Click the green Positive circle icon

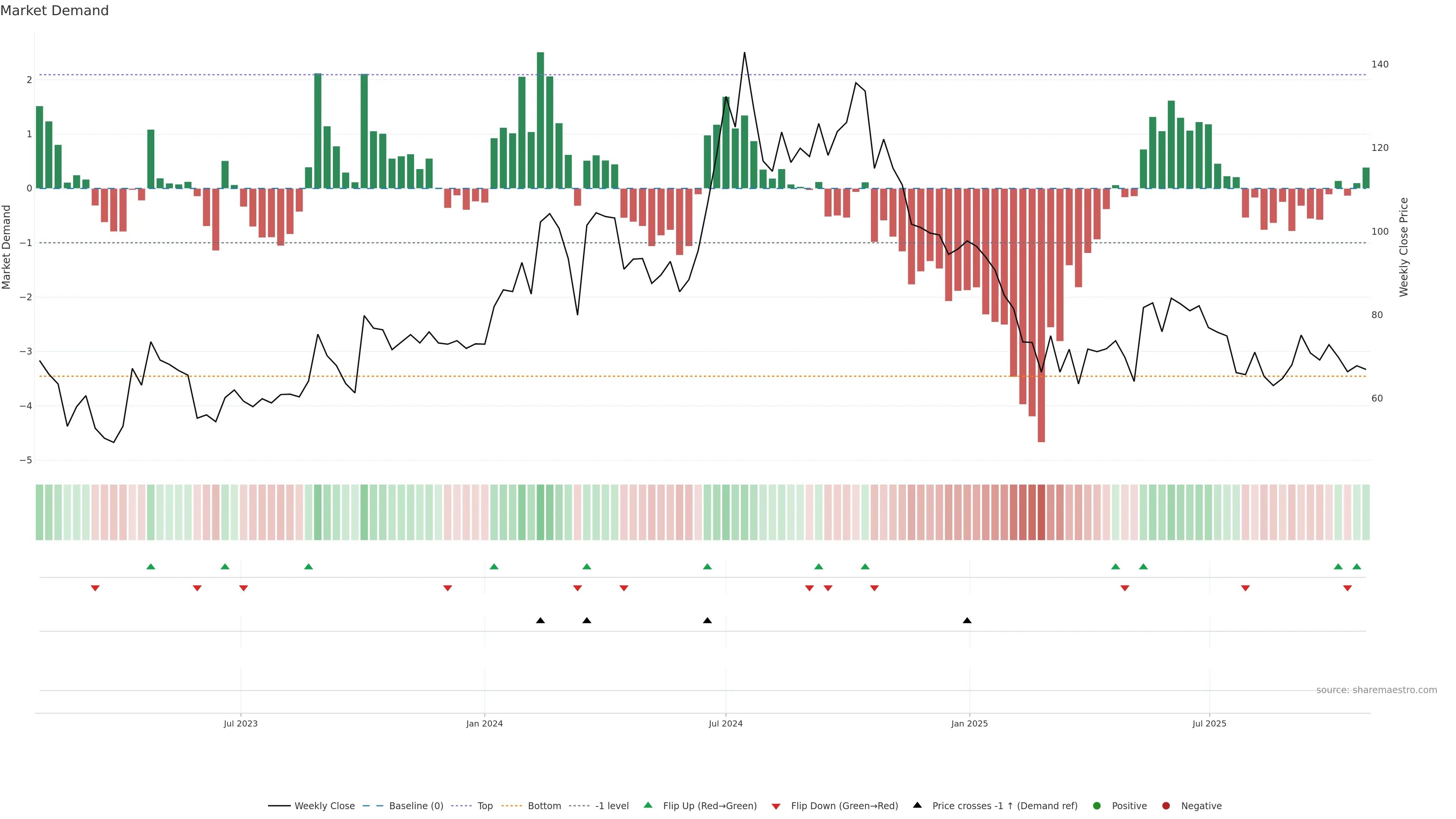coord(1097,805)
